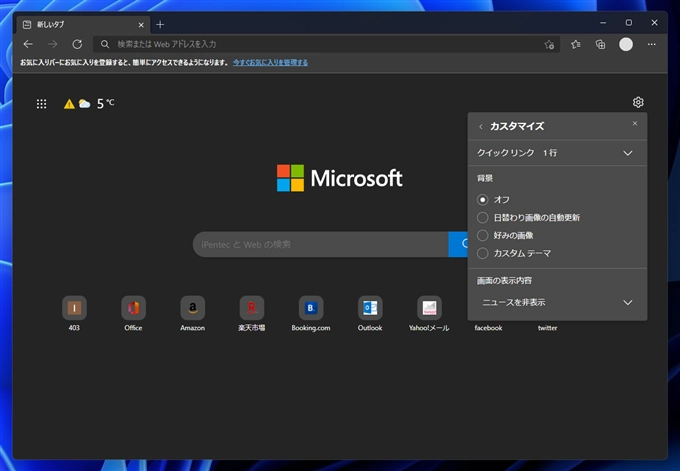
Task: Choose the 好みの画像 radio option
Action: coord(483,235)
